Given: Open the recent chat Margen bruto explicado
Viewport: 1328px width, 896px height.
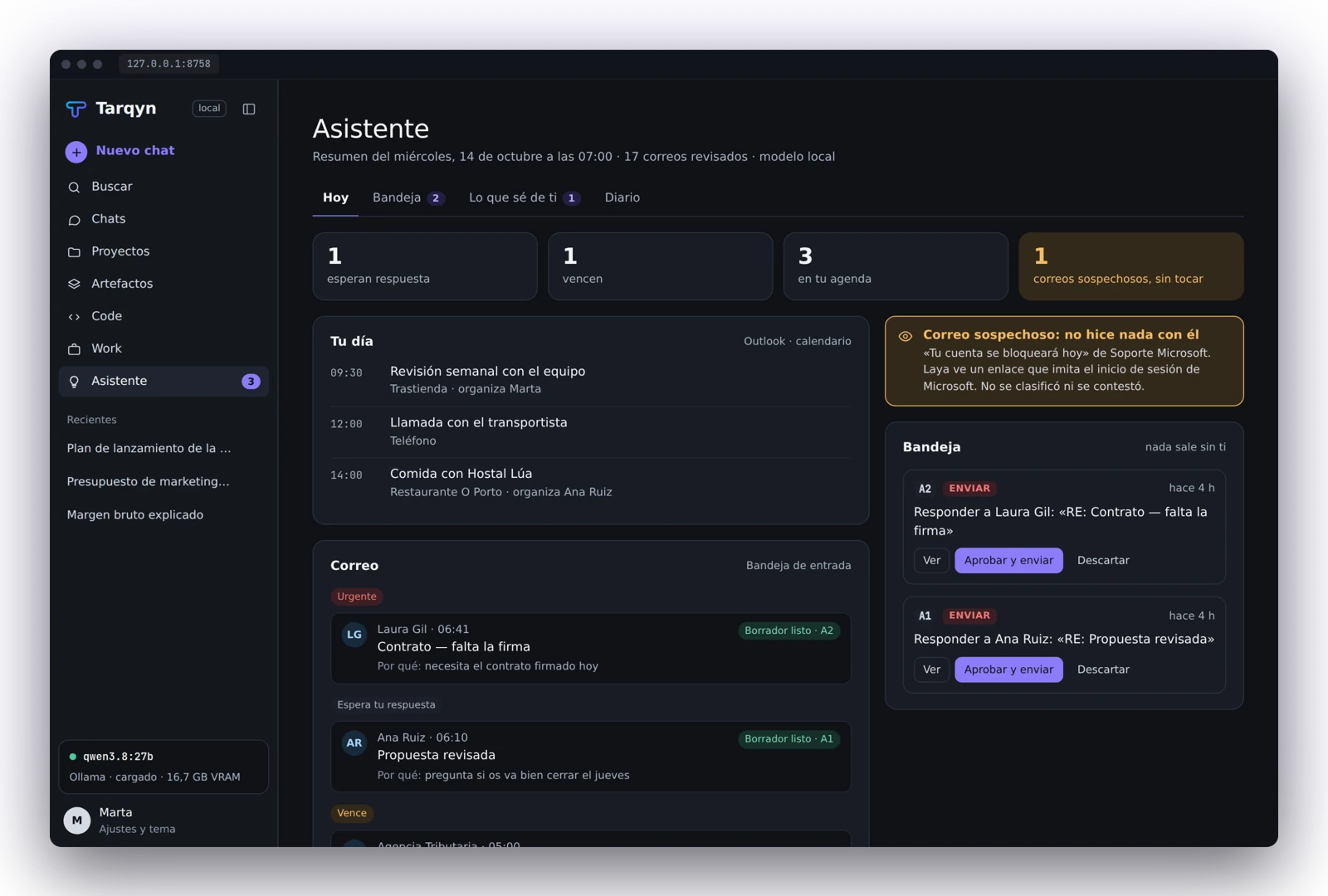Looking at the screenshot, I should click(135, 515).
